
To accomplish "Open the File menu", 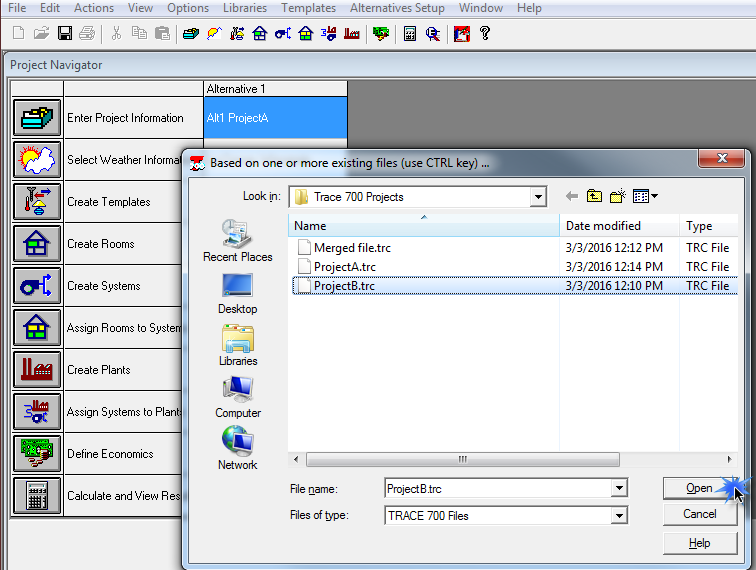I will 17,8.
